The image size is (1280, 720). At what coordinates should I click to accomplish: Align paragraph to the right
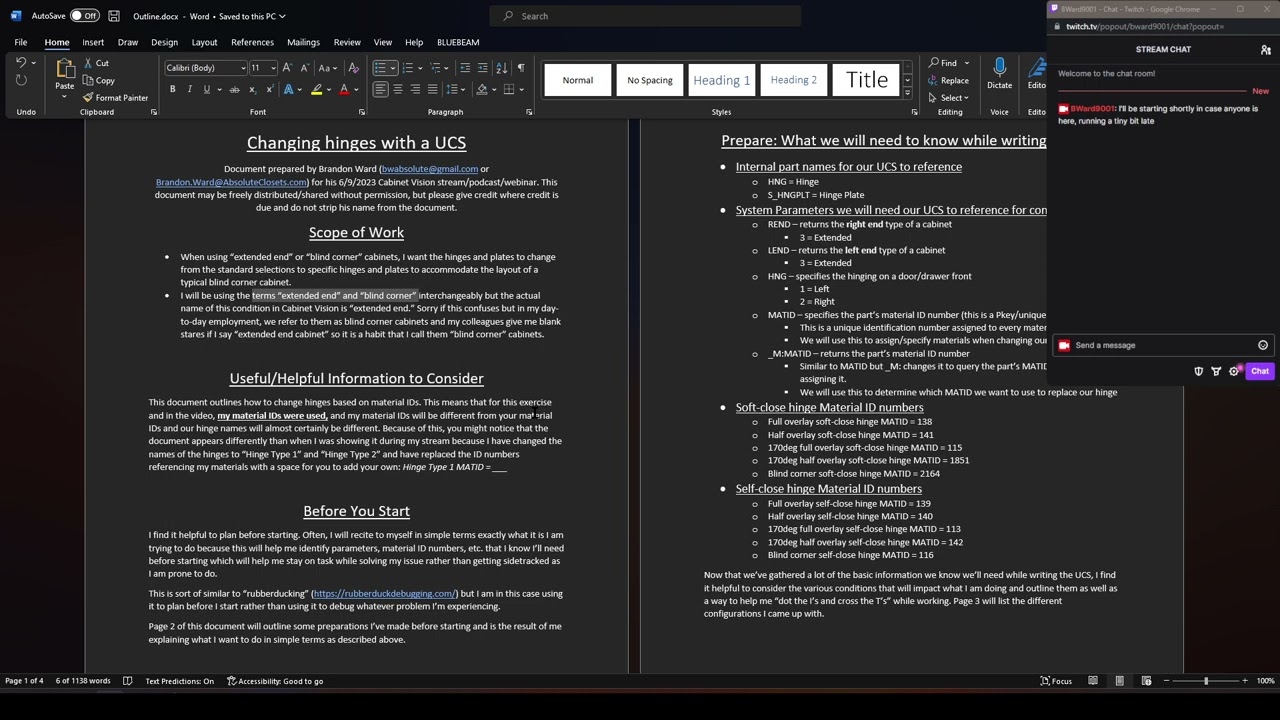click(415, 90)
